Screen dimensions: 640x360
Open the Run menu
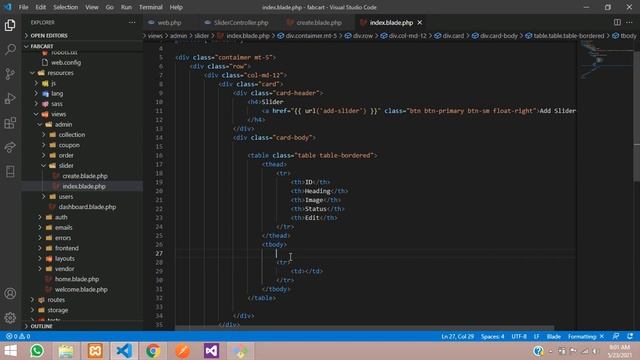tap(126, 7)
